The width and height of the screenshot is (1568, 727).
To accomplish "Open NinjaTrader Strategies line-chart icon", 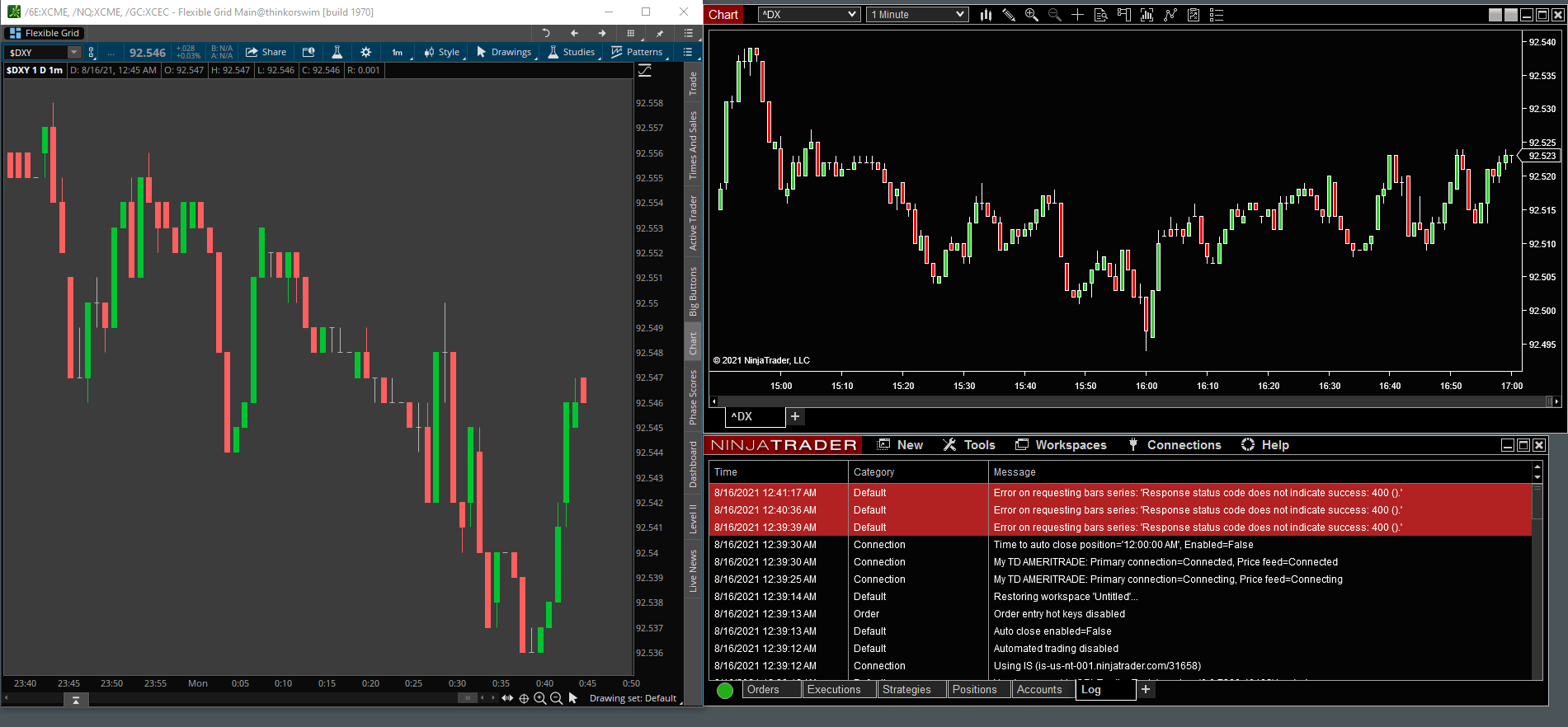I will [x=1170, y=15].
